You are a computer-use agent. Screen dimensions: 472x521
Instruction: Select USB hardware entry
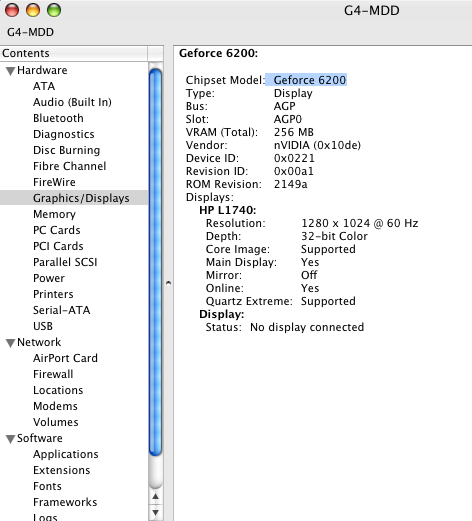tap(43, 326)
